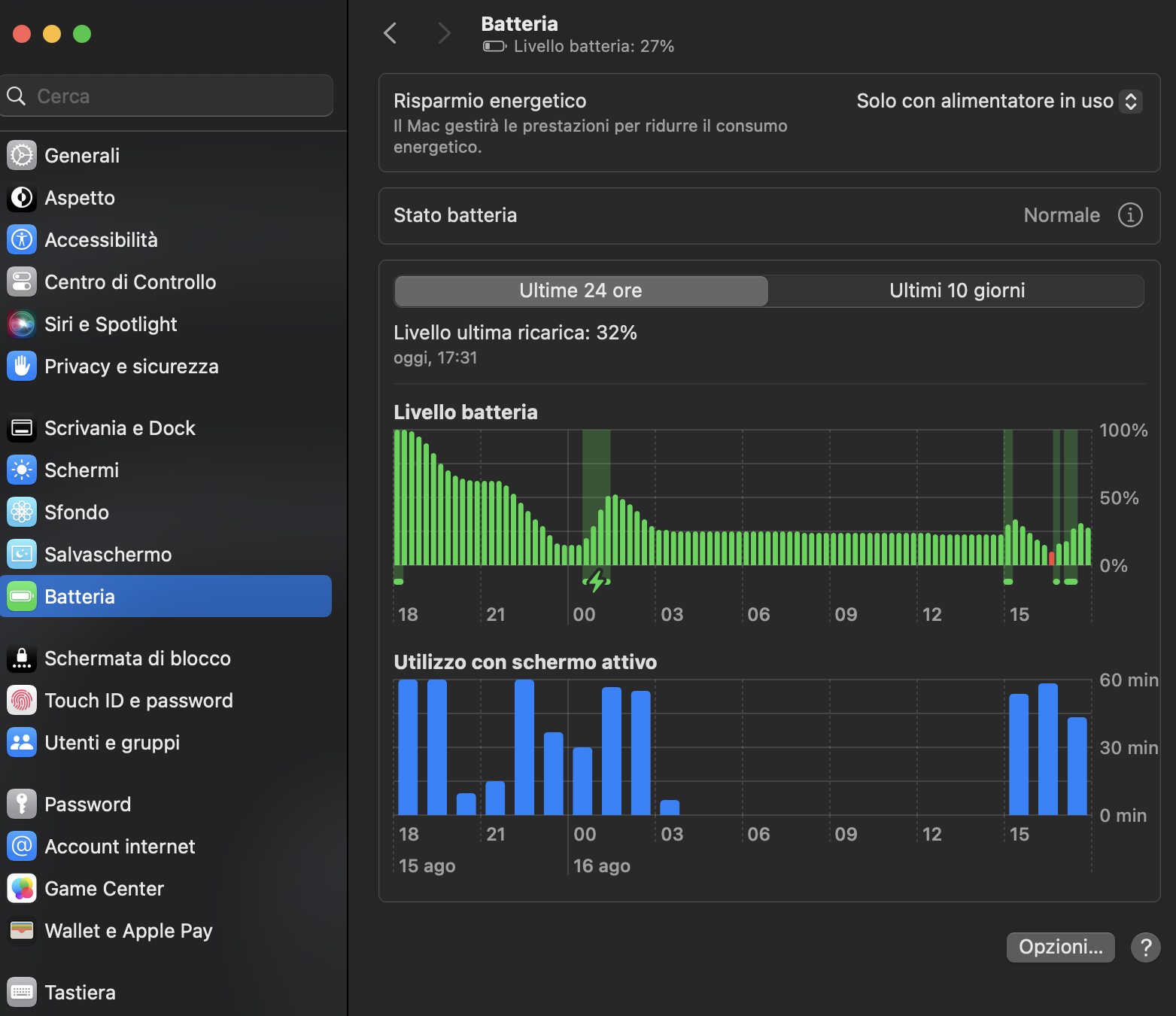1176x1016 pixels.
Task: Select the Ultime 24 ore tab
Action: click(x=581, y=291)
